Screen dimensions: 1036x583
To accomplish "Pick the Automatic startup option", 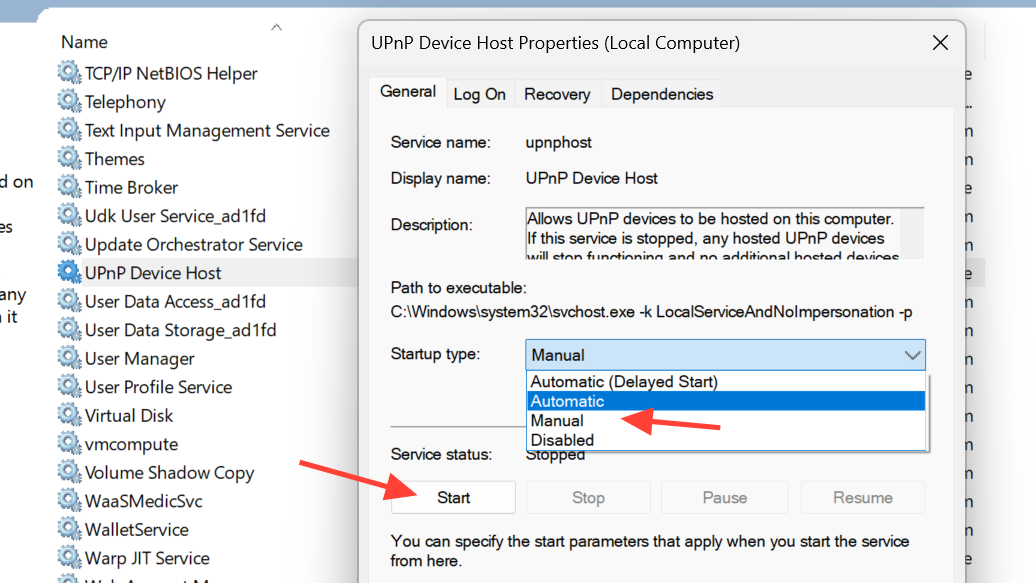I will (x=567, y=401).
